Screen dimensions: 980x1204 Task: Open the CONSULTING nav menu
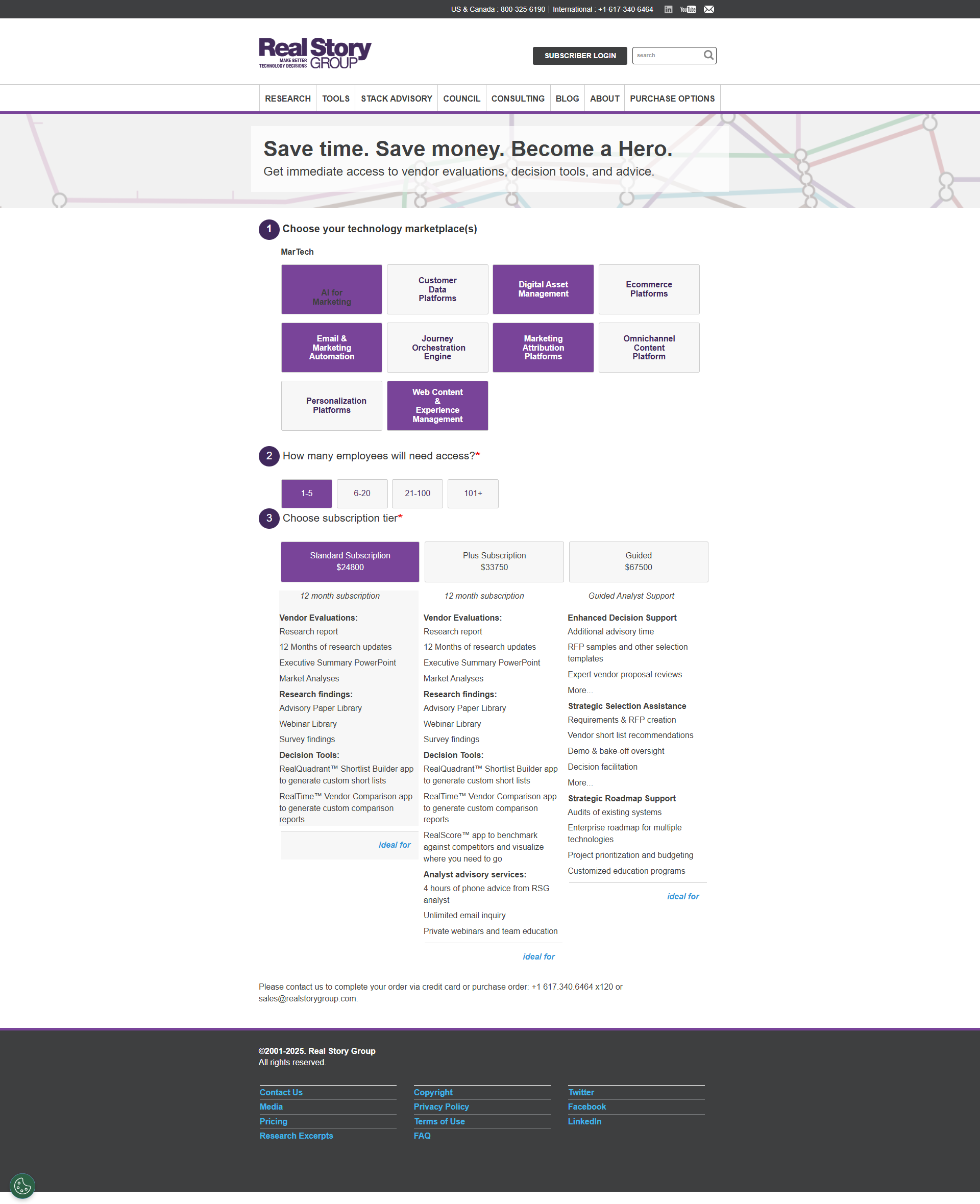coord(518,98)
